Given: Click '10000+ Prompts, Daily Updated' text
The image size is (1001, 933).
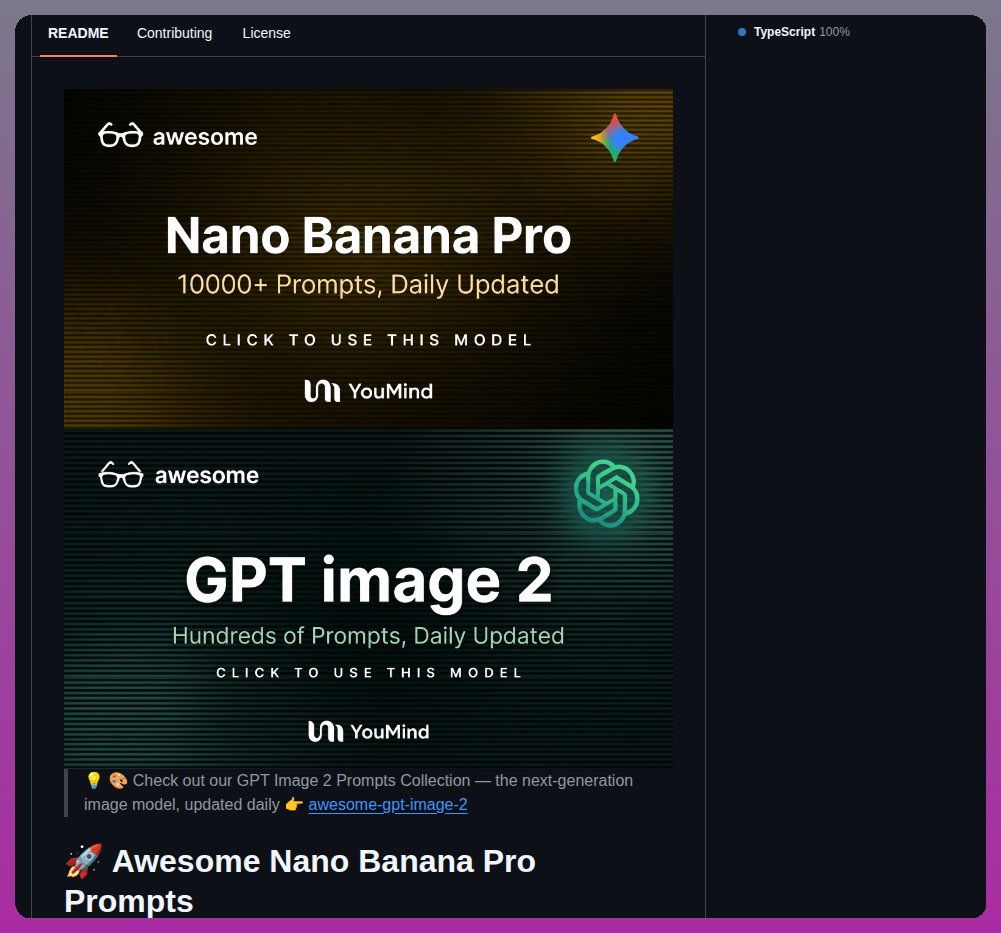Looking at the screenshot, I should [368, 285].
